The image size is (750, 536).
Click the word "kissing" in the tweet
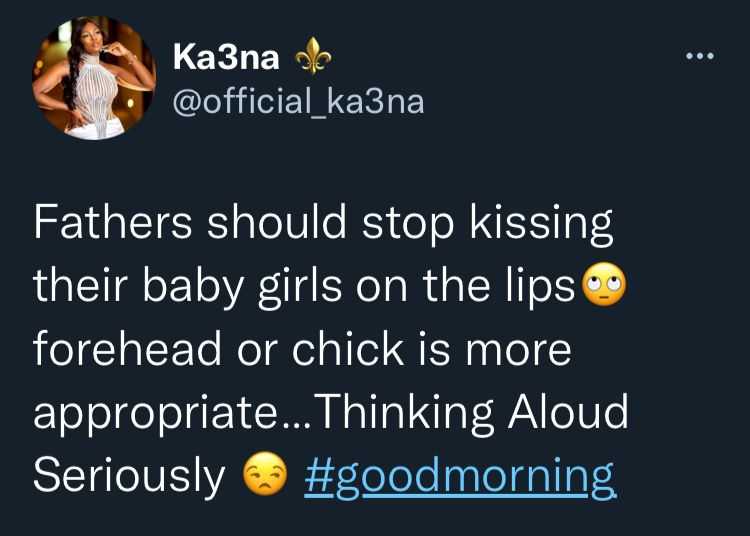click(541, 224)
